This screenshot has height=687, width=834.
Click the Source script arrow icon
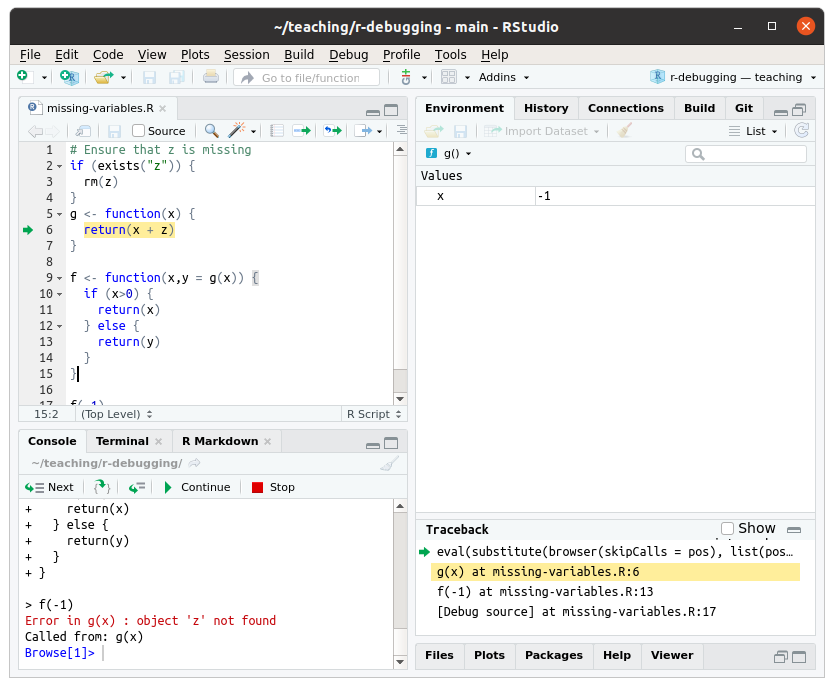pyautogui.click(x=363, y=130)
